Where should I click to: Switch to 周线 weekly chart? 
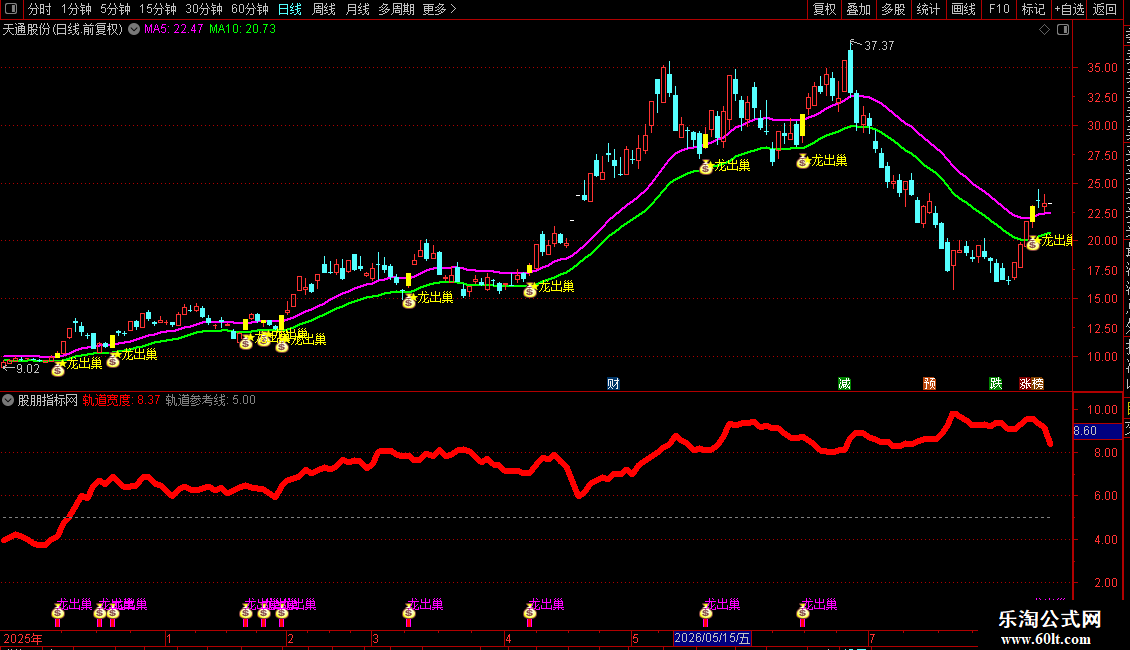[x=324, y=9]
